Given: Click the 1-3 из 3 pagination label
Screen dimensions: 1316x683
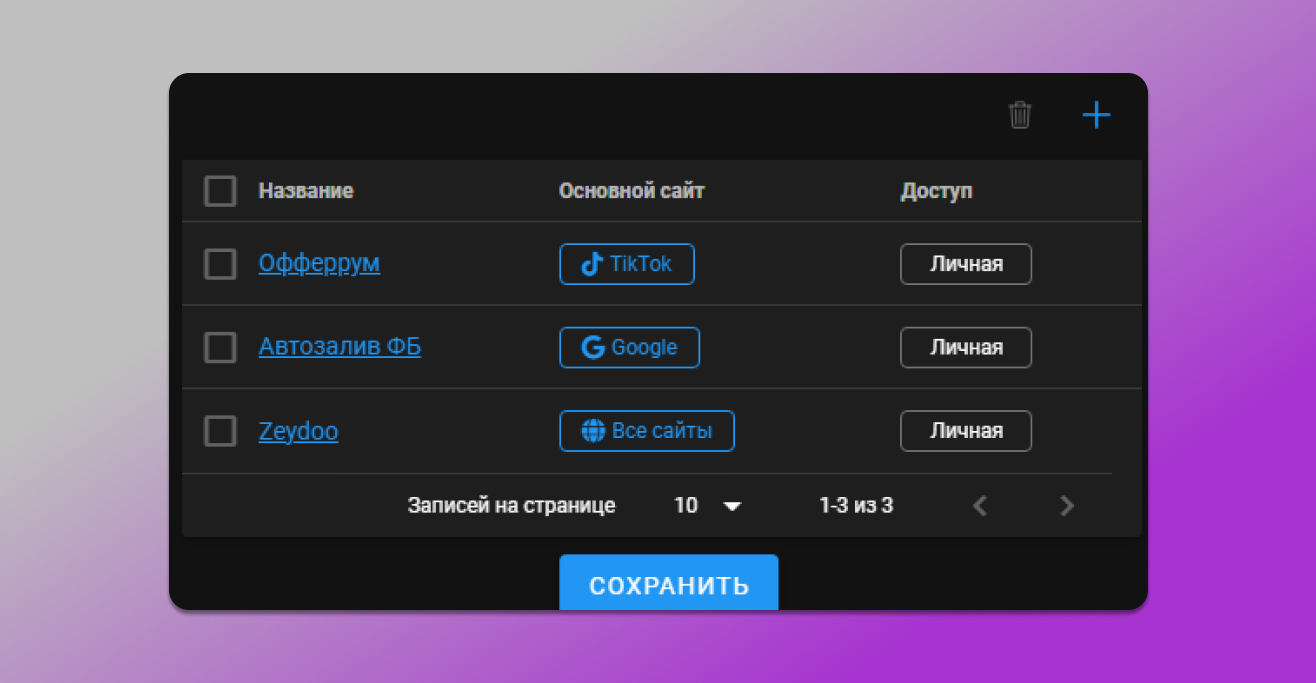Looking at the screenshot, I should click(856, 506).
